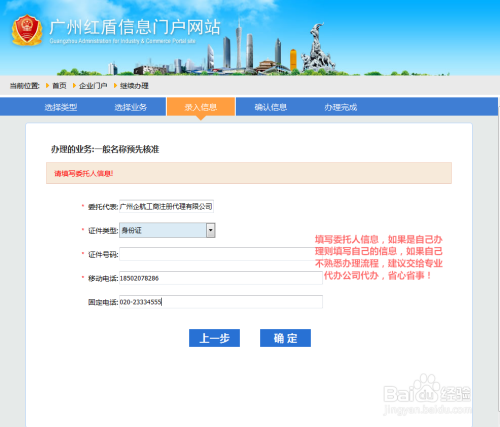Click the 继续办理 breadcrumb item
Image resolution: width=500 pixels, height=427 pixels.
click(134, 86)
